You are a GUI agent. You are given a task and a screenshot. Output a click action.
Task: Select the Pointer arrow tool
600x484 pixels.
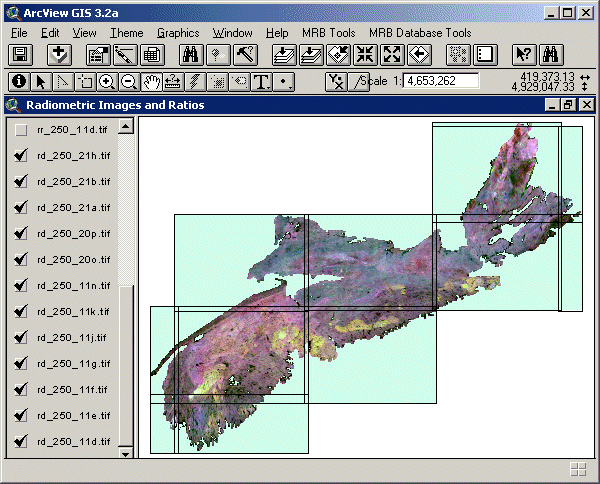click(x=41, y=81)
